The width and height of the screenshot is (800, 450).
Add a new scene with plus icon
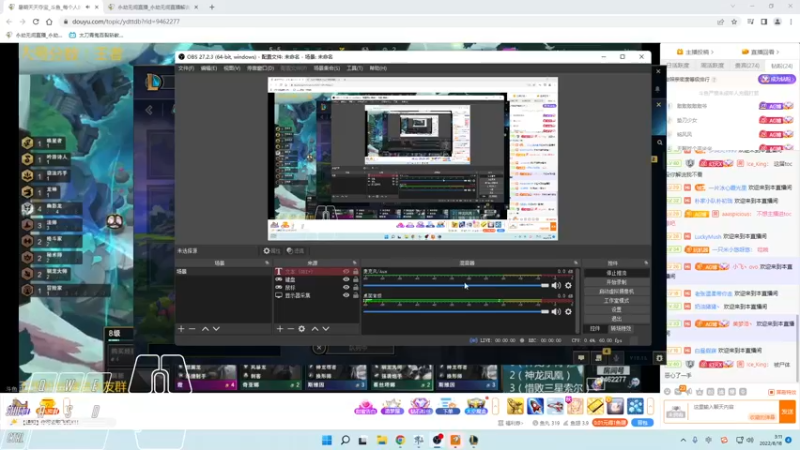pos(181,329)
